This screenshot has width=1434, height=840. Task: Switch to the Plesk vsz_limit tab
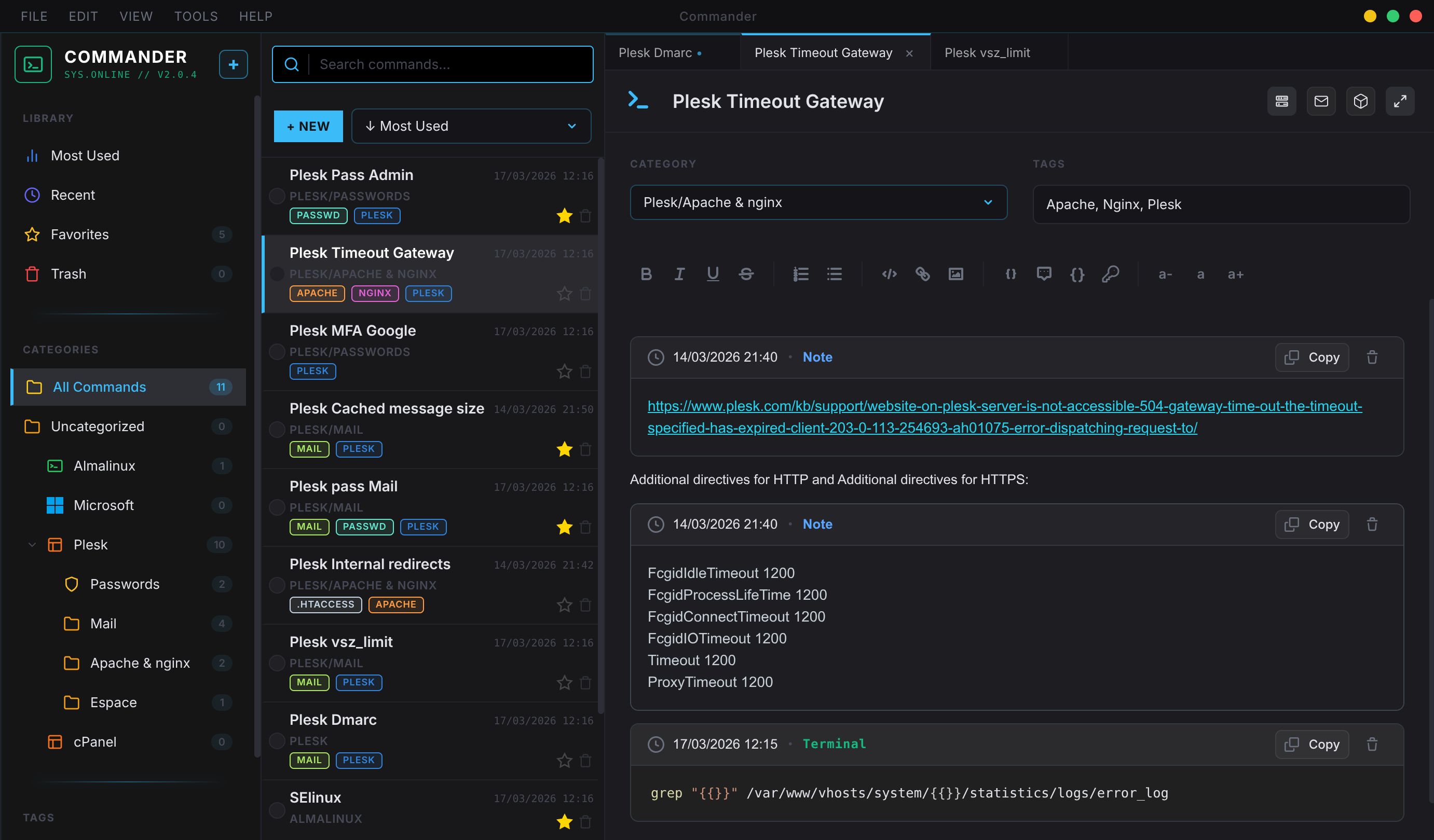tap(999, 53)
